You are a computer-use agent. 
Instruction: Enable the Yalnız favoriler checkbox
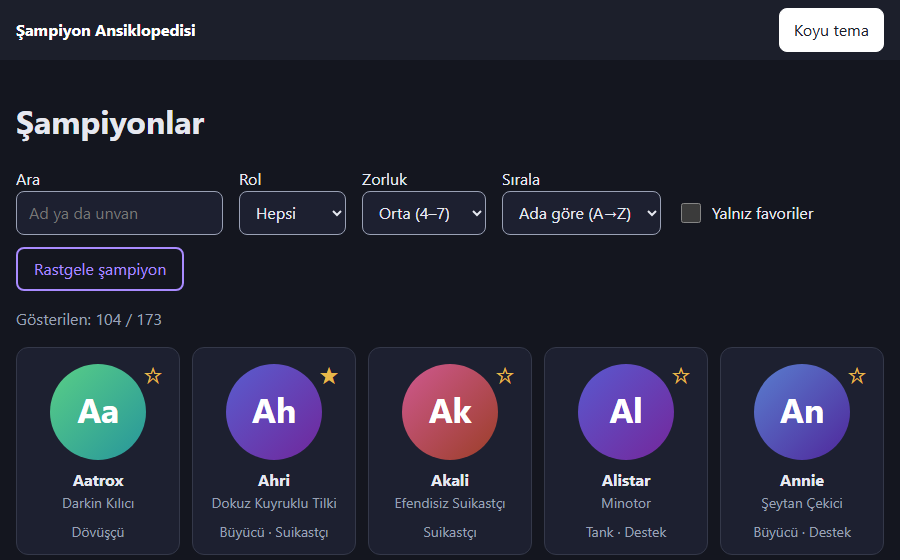coord(690,213)
